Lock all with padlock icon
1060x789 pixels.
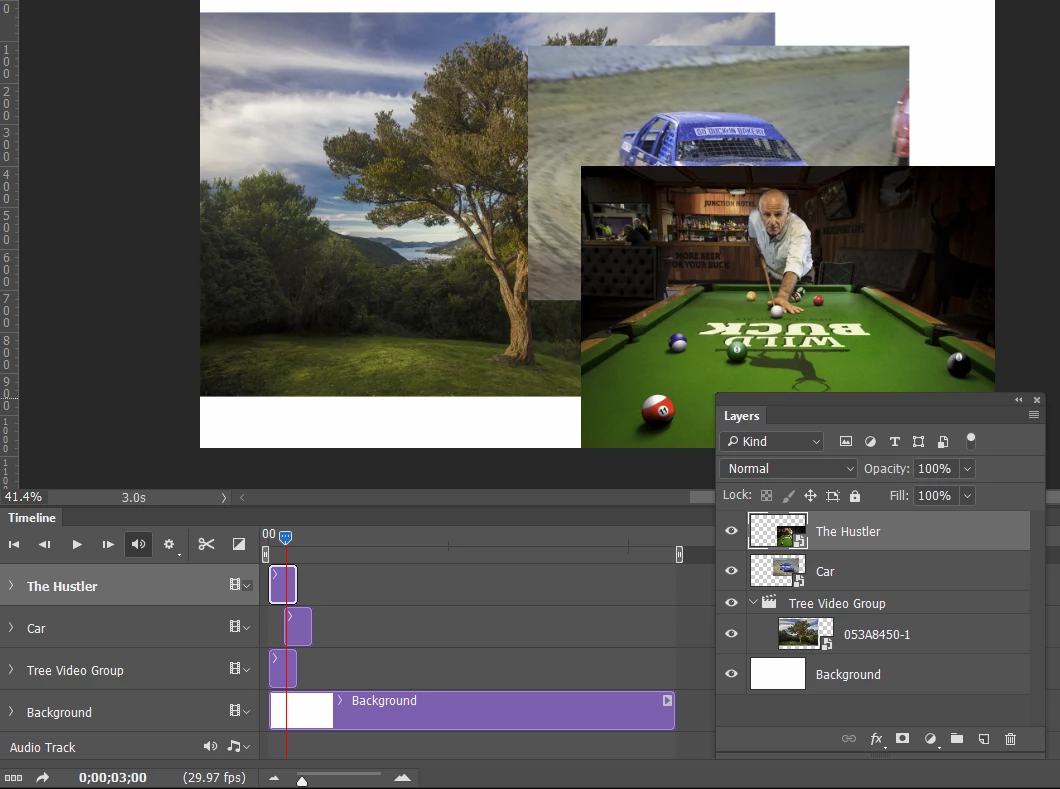tap(854, 496)
